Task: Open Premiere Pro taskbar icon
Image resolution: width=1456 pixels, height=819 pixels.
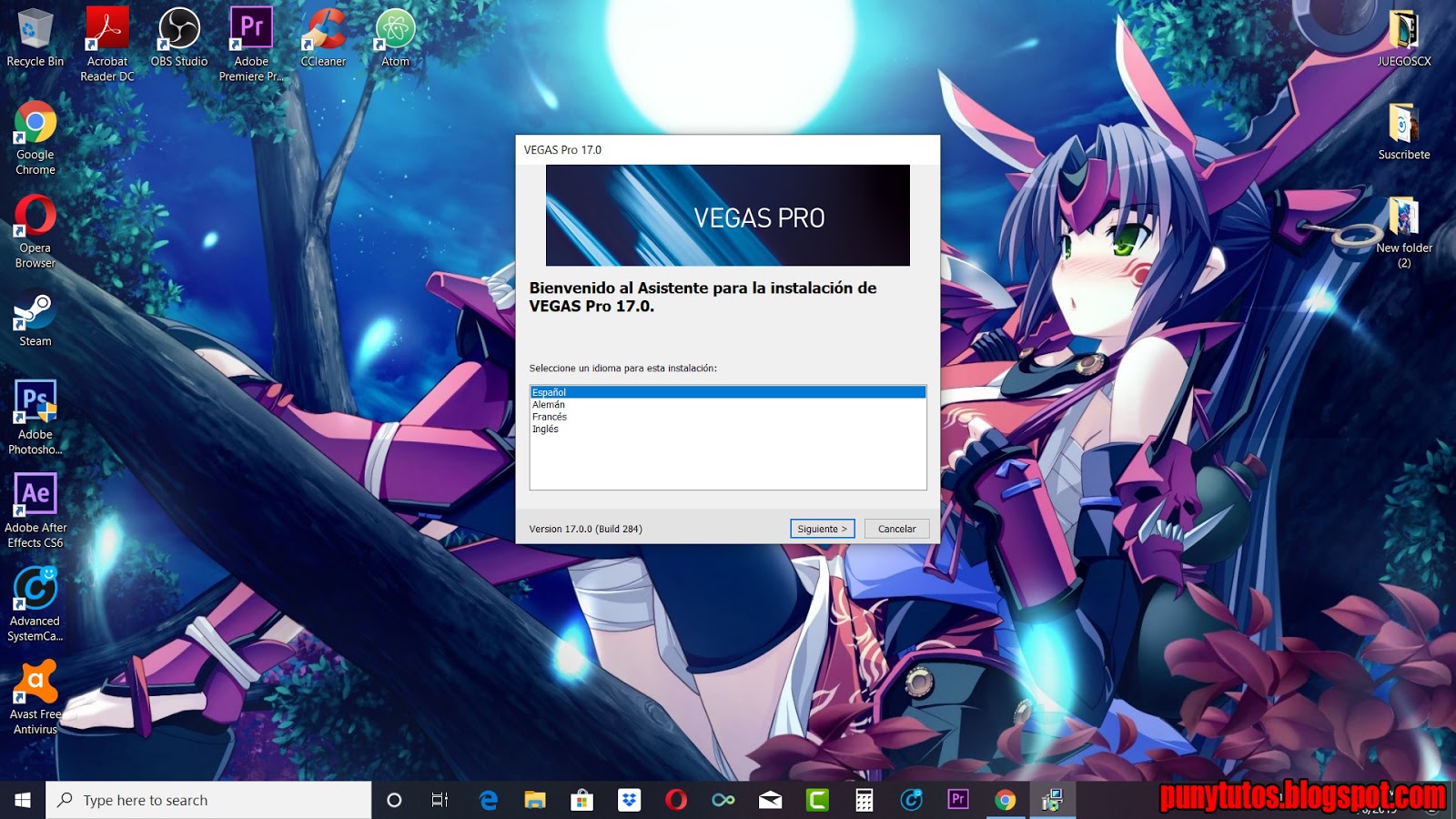Action: click(x=958, y=800)
